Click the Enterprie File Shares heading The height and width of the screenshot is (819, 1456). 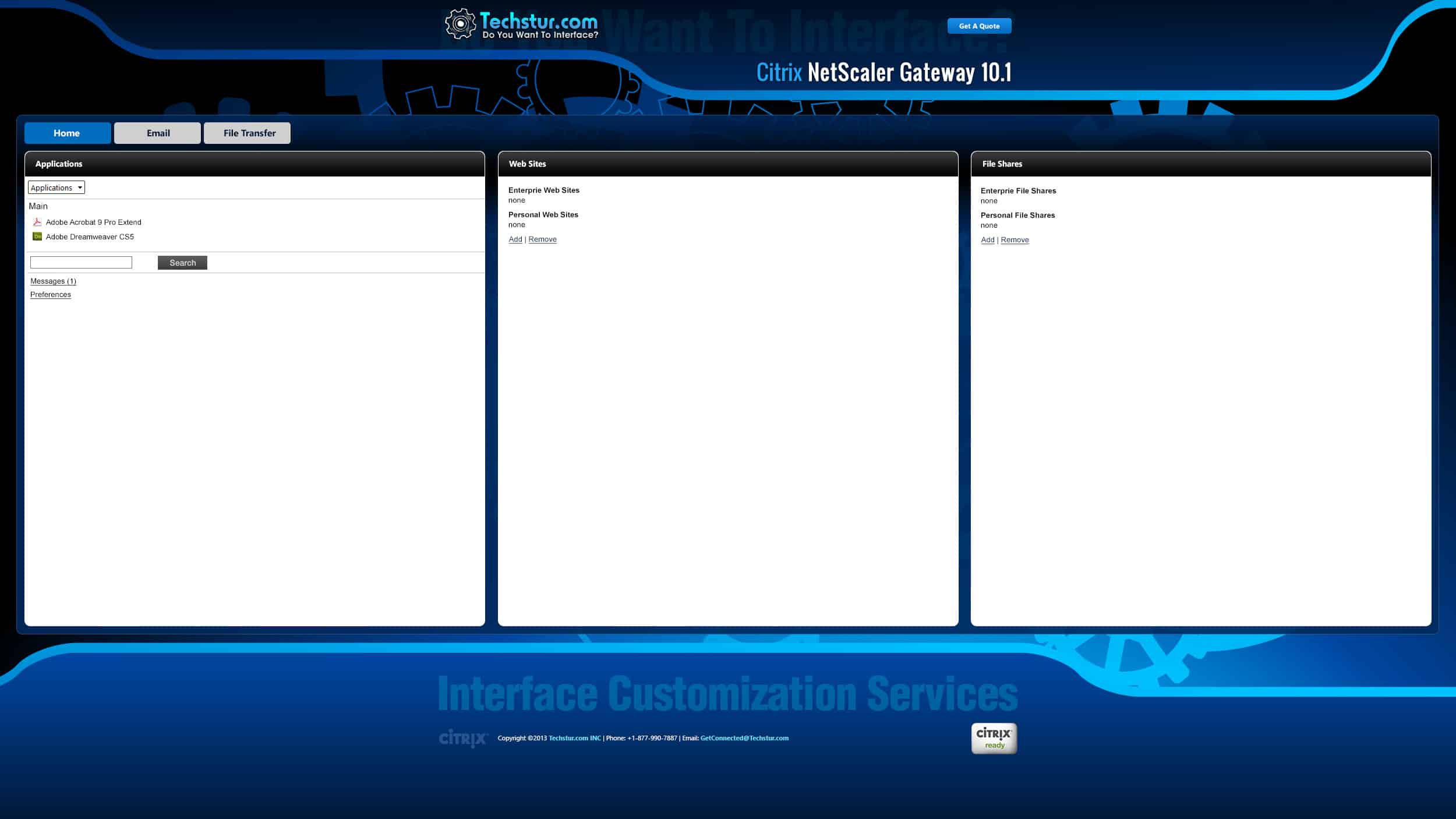pyautogui.click(x=1018, y=190)
